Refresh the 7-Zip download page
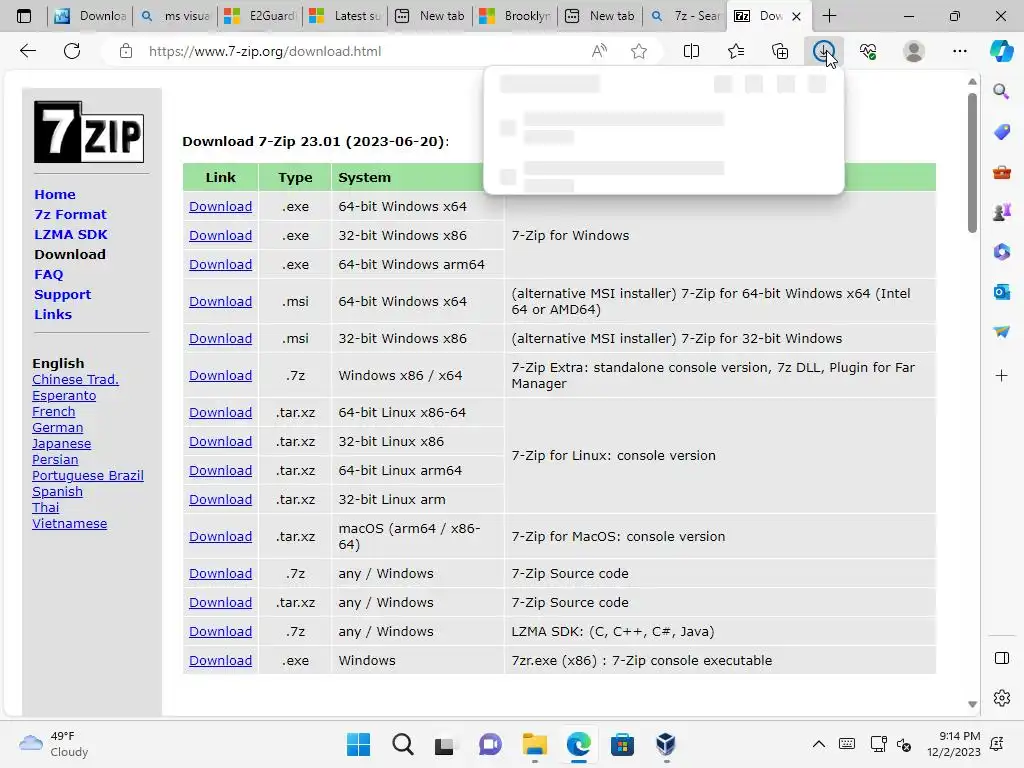The height and width of the screenshot is (768, 1024). (72, 51)
